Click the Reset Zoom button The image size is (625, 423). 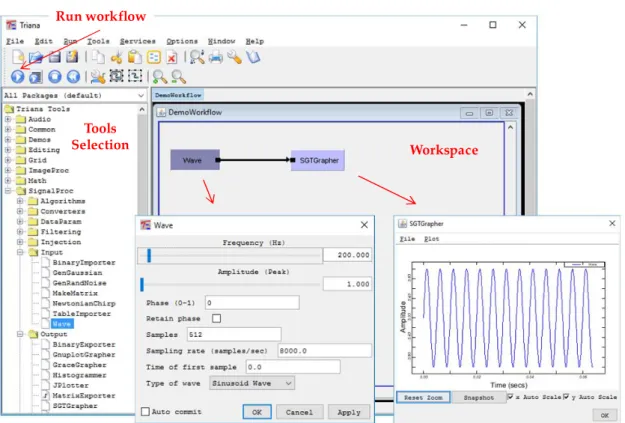[423, 397]
